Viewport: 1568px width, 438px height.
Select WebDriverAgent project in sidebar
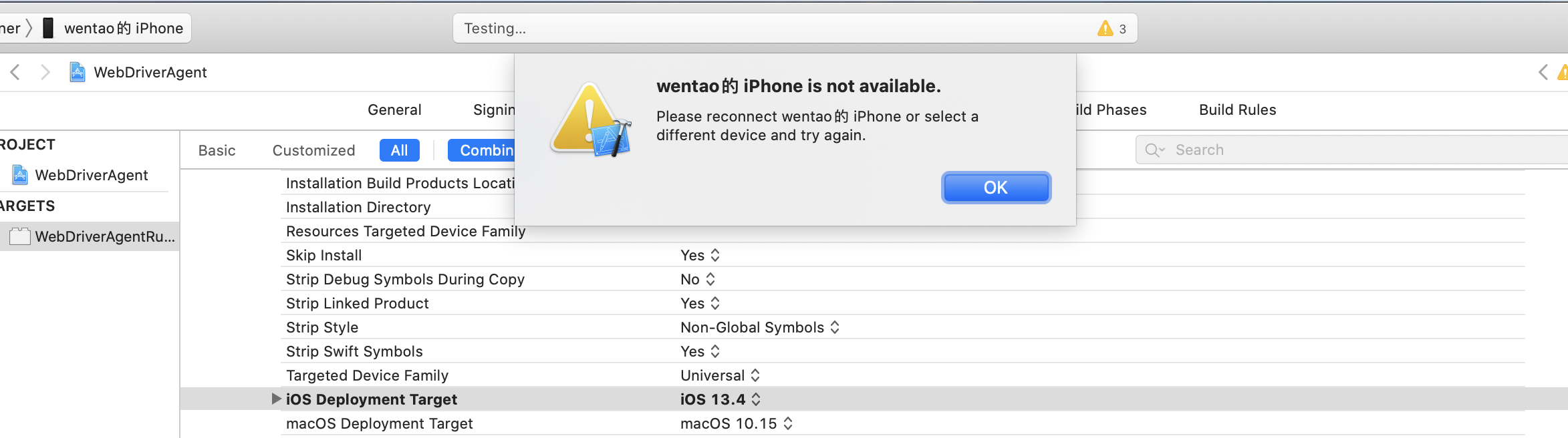(91, 175)
